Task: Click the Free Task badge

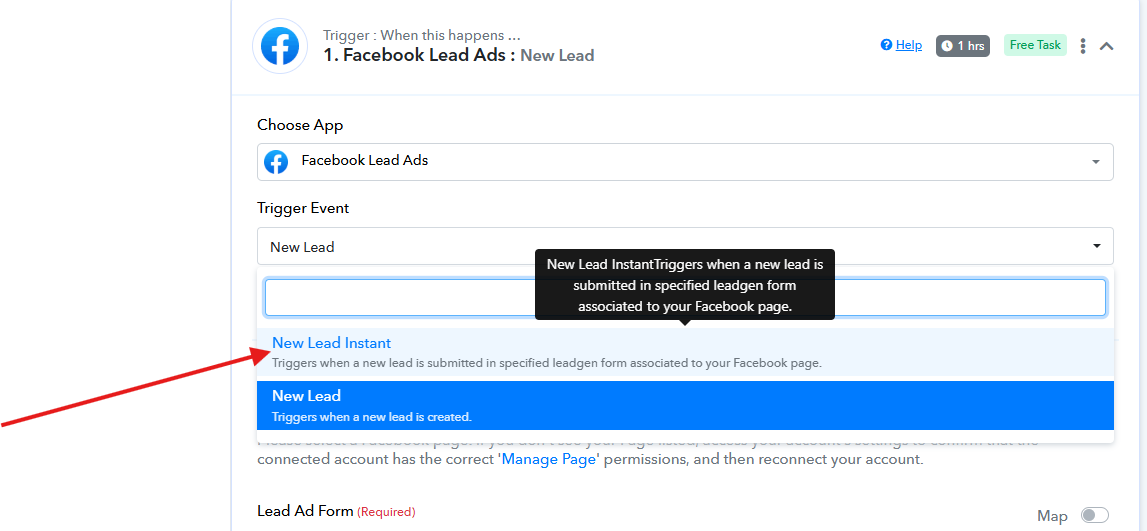Action: (x=1035, y=45)
